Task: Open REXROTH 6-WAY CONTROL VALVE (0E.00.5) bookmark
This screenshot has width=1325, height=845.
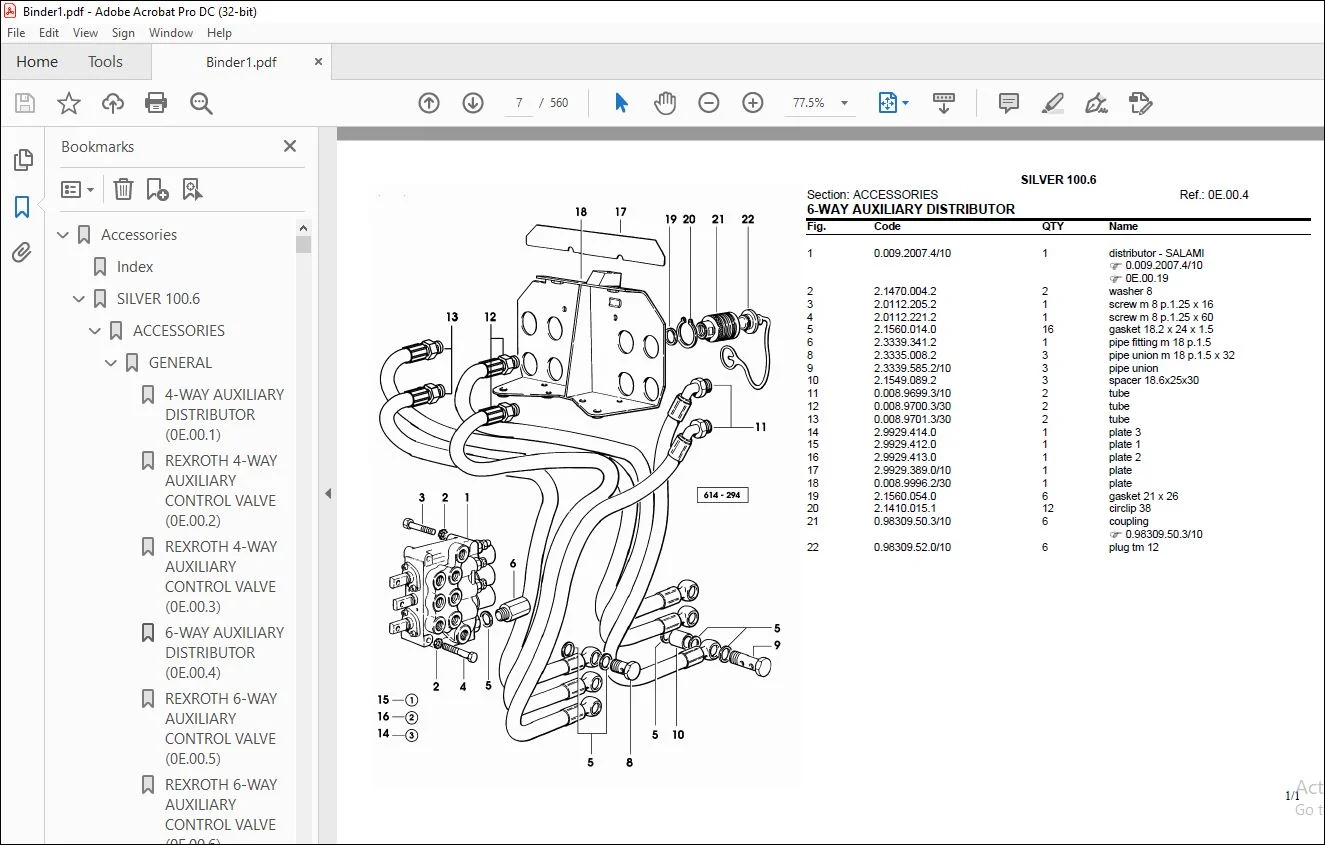Action: (x=221, y=729)
